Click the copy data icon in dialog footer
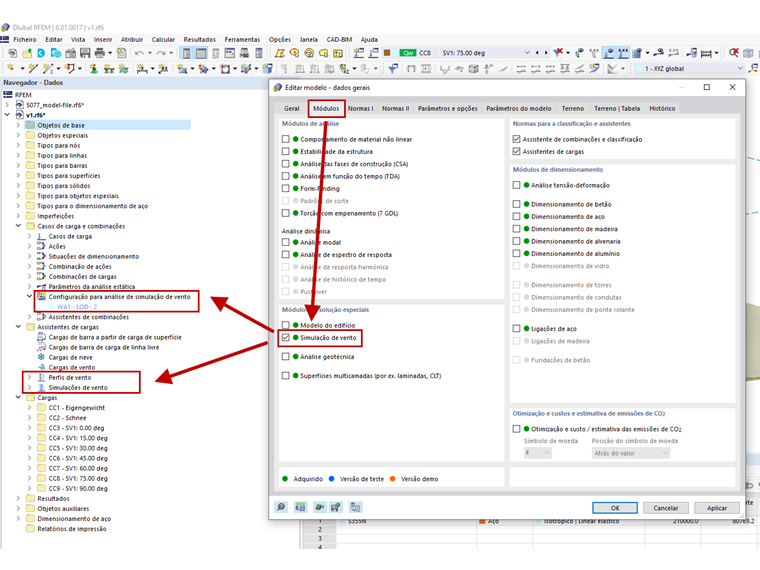Image resolution: width=760 pixels, height=570 pixels. point(355,507)
